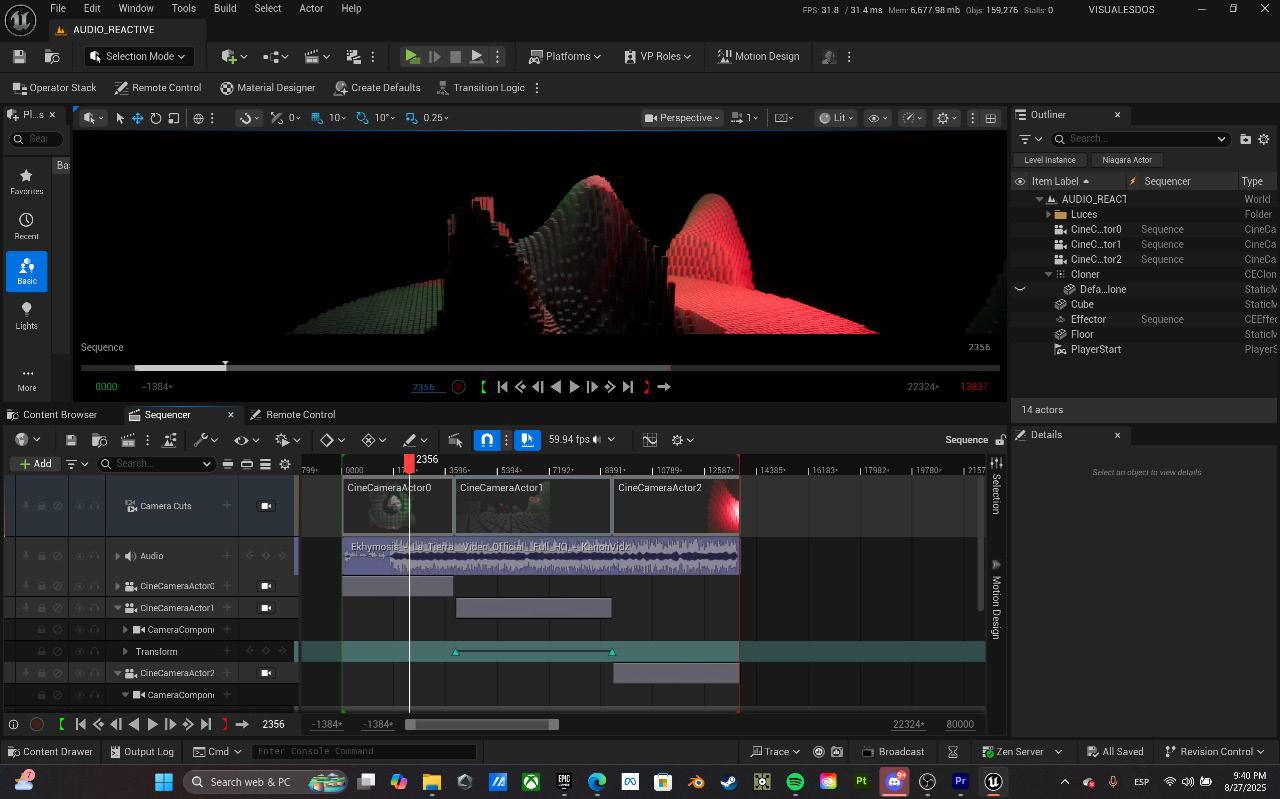Select the rotate transform tool in viewport
This screenshot has height=799, width=1280.
(x=156, y=118)
